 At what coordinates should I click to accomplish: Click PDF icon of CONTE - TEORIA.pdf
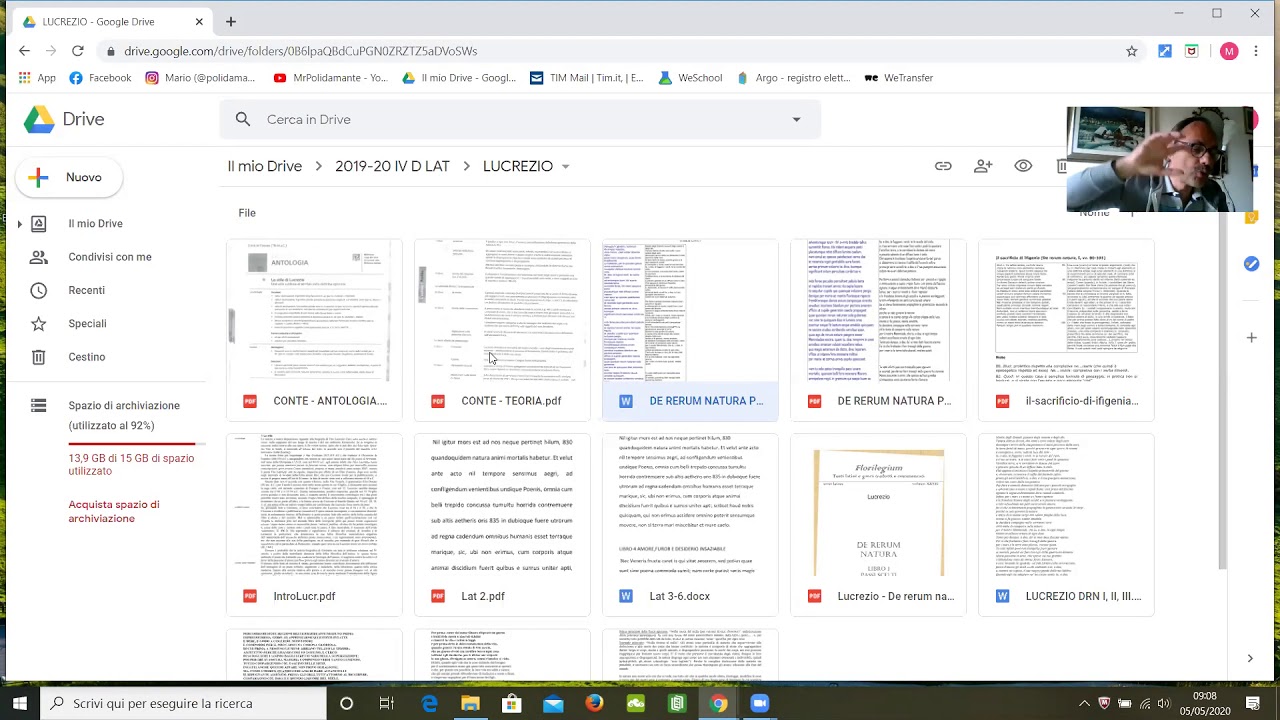click(438, 401)
